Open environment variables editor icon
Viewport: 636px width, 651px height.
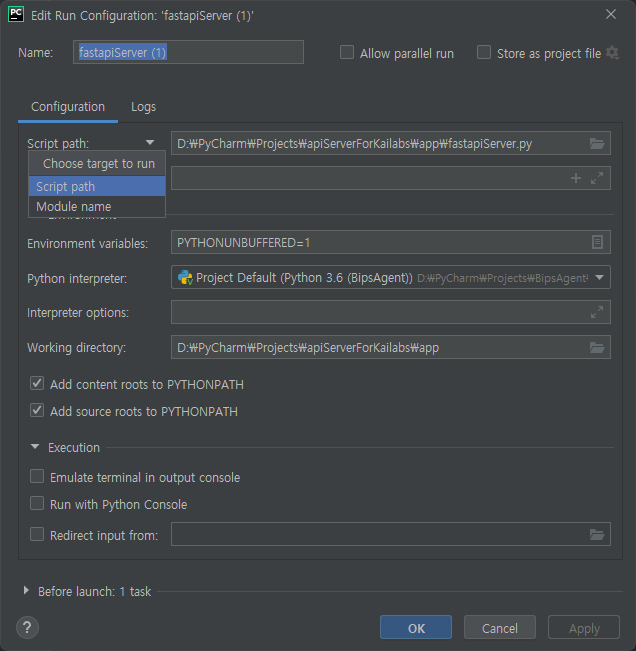[597, 242]
